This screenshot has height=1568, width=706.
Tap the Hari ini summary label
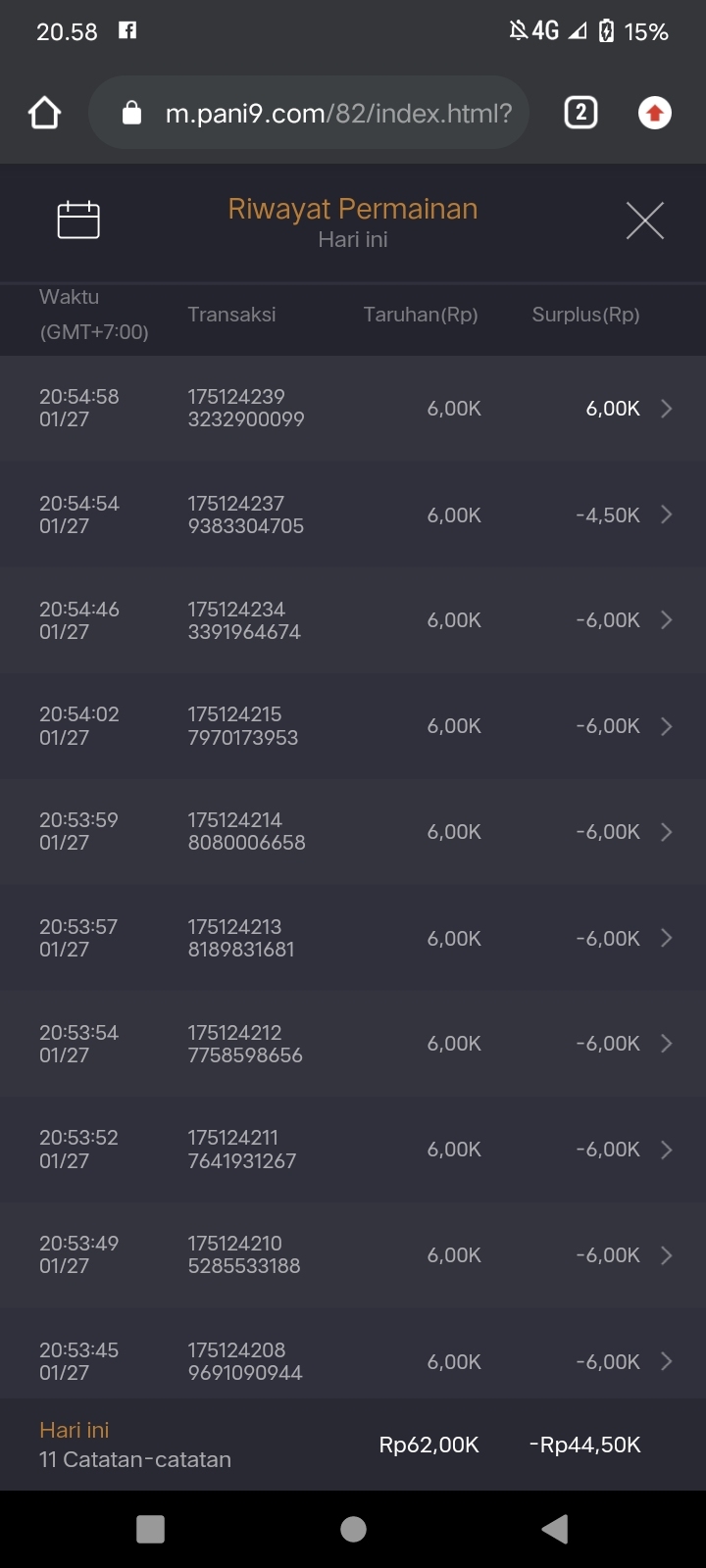click(75, 1430)
